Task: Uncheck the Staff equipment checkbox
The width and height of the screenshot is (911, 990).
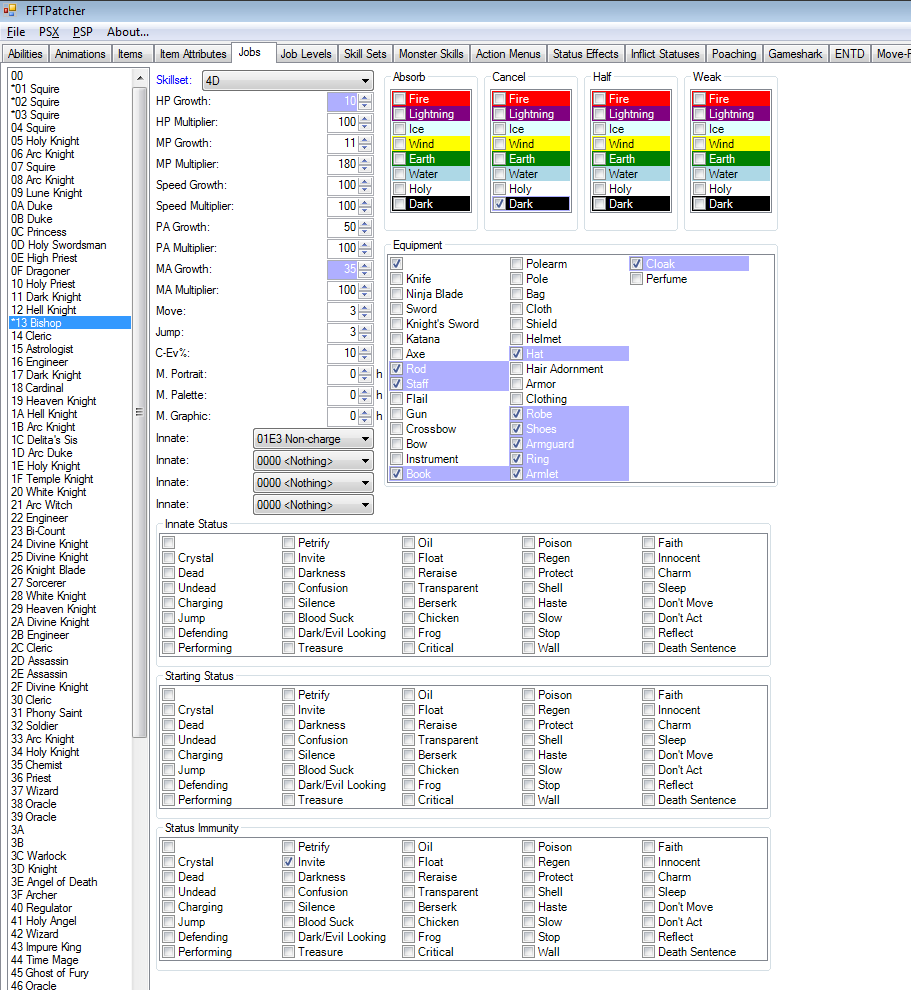Action: tap(396, 384)
